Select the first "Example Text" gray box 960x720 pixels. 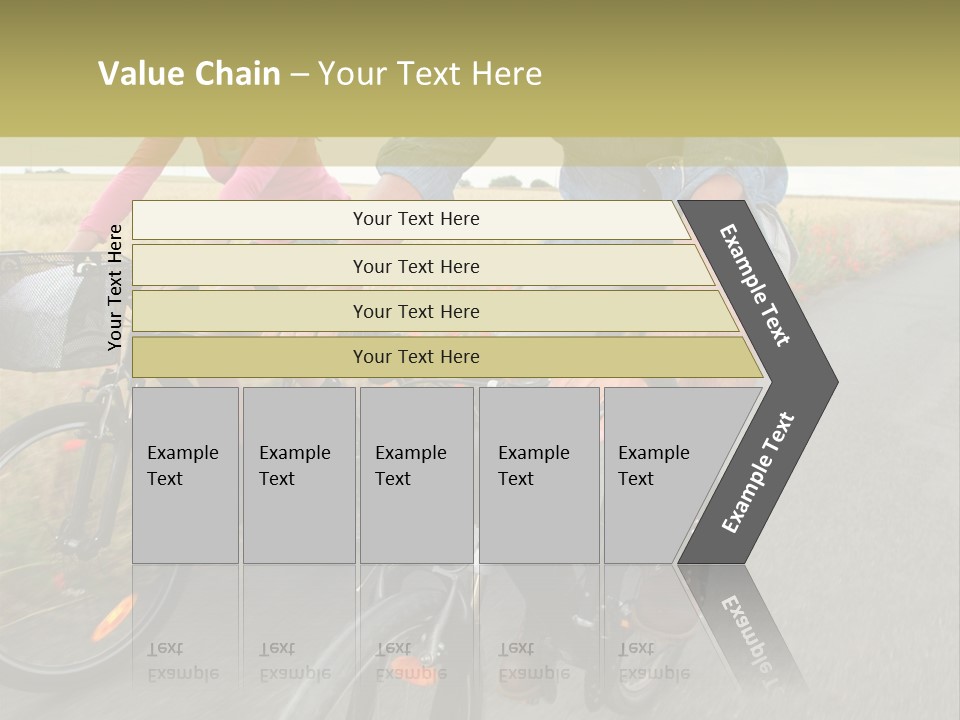[x=185, y=475]
